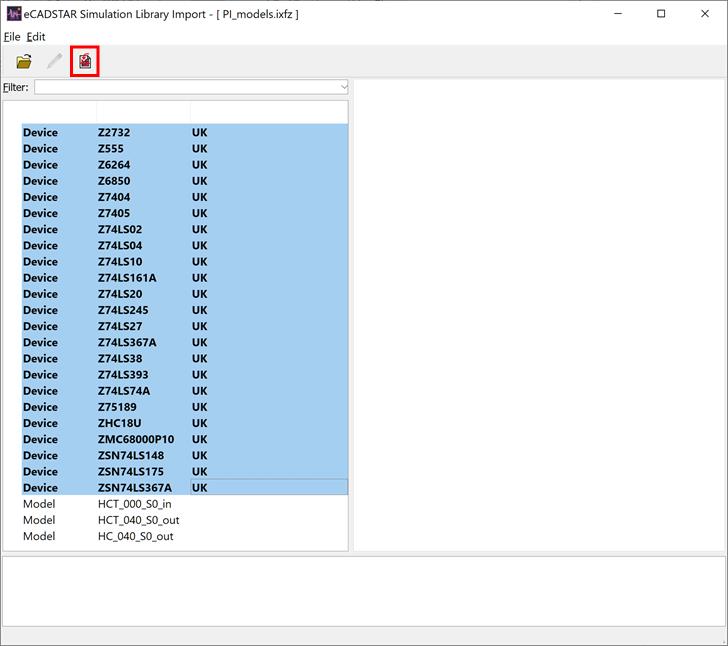Select the Z74LS10 device row
Image resolution: width=728 pixels, height=646 pixels.
pos(185,261)
